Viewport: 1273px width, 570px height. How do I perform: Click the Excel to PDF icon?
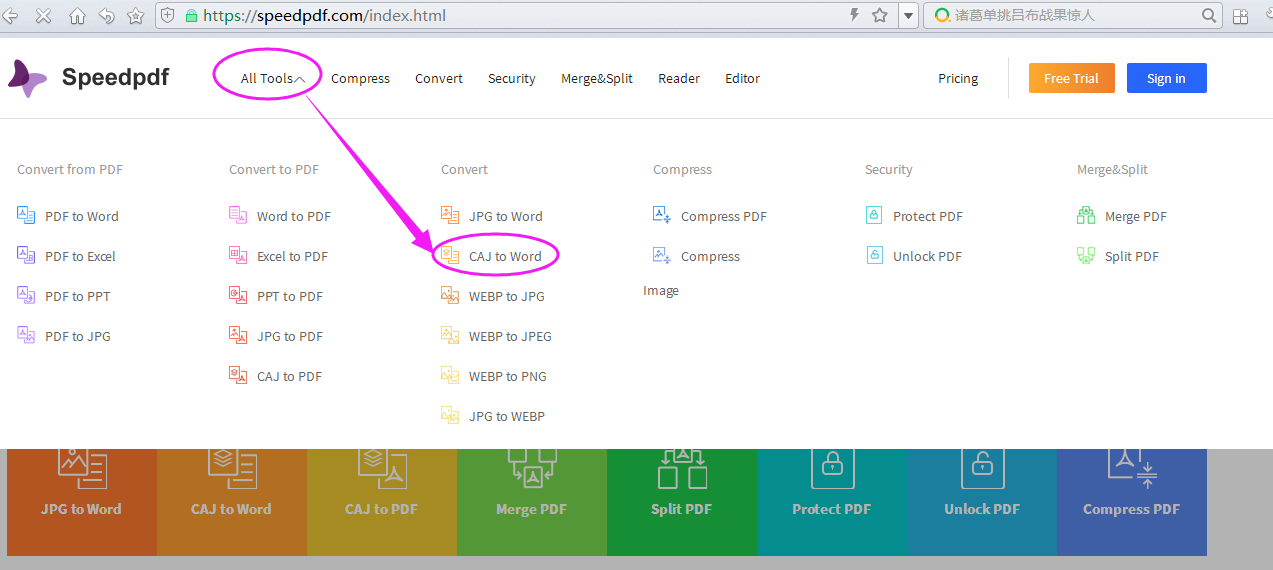(238, 255)
